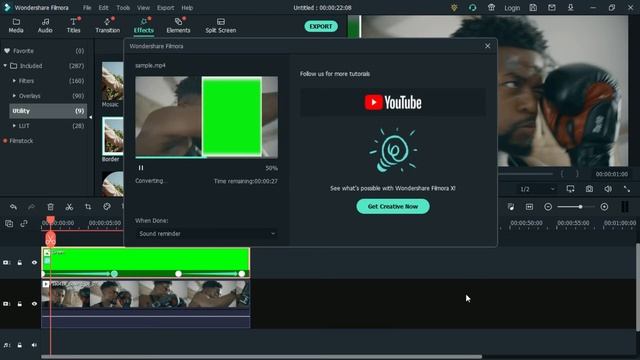
Task: Expand the LUT category
Action: tap(14, 126)
